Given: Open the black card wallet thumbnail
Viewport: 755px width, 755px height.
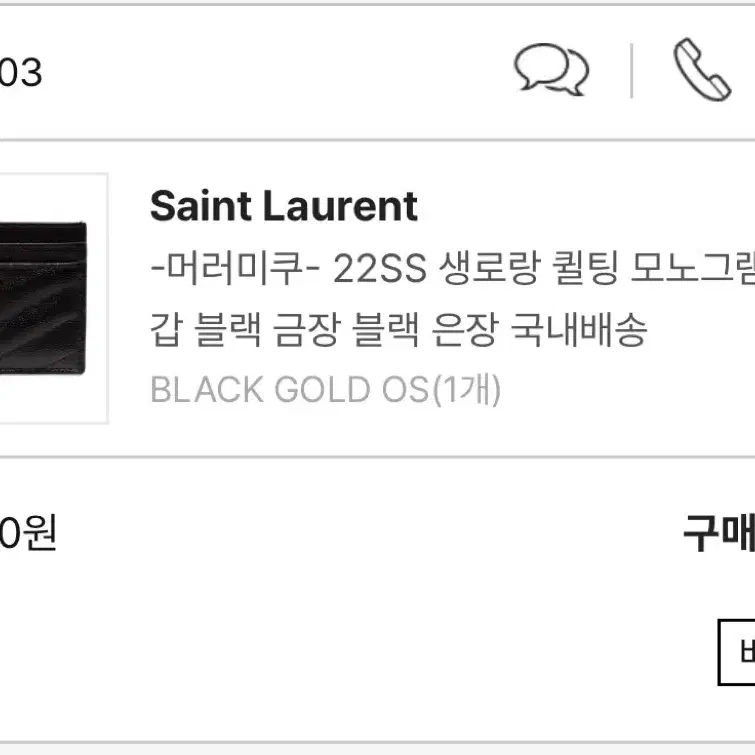Looking at the screenshot, I should (53, 298).
